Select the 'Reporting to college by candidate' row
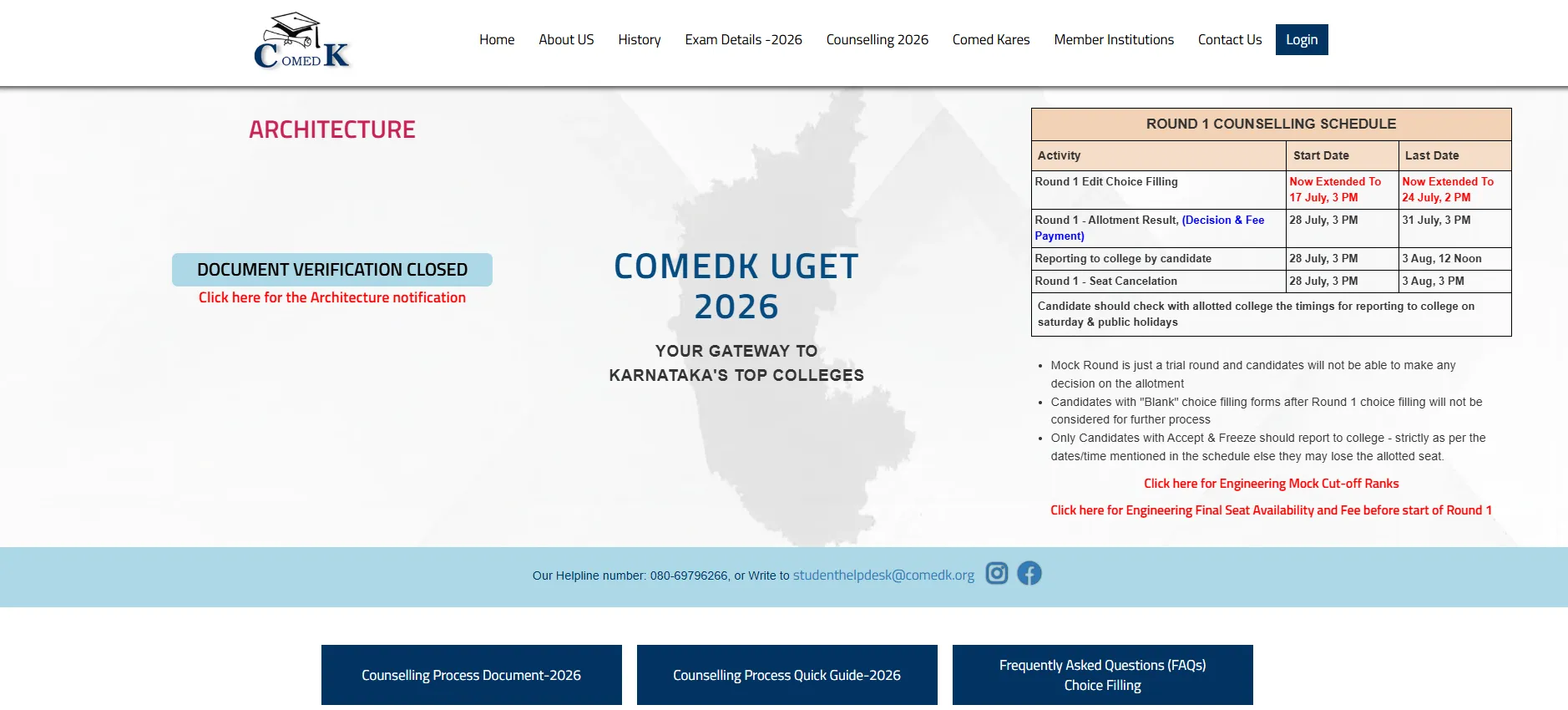 1272,259
